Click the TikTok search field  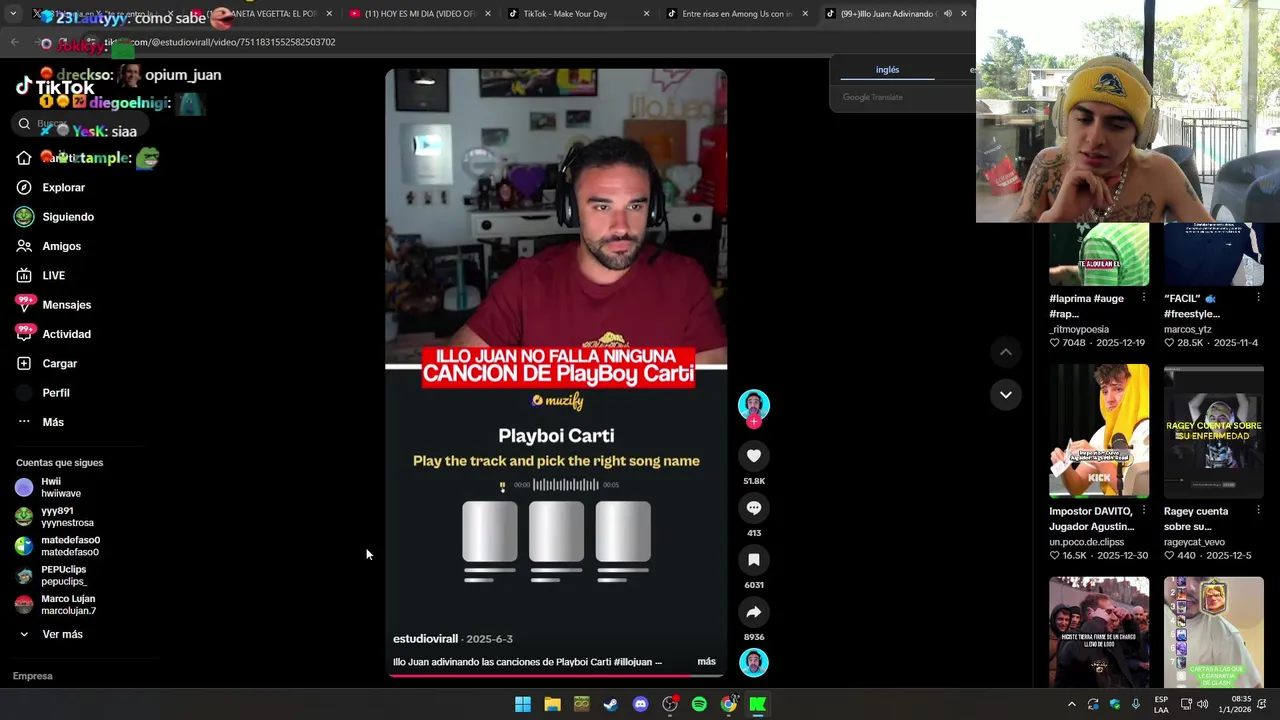coord(80,123)
